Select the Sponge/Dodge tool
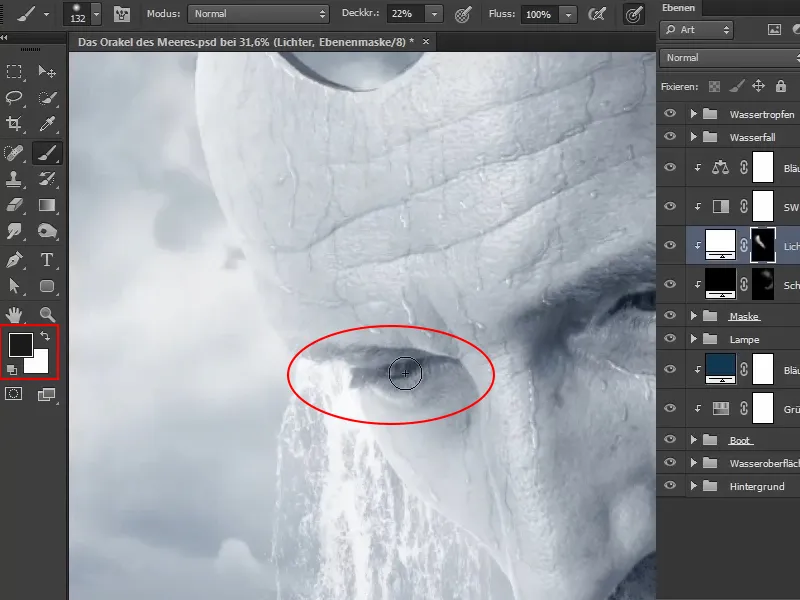 click(x=47, y=231)
